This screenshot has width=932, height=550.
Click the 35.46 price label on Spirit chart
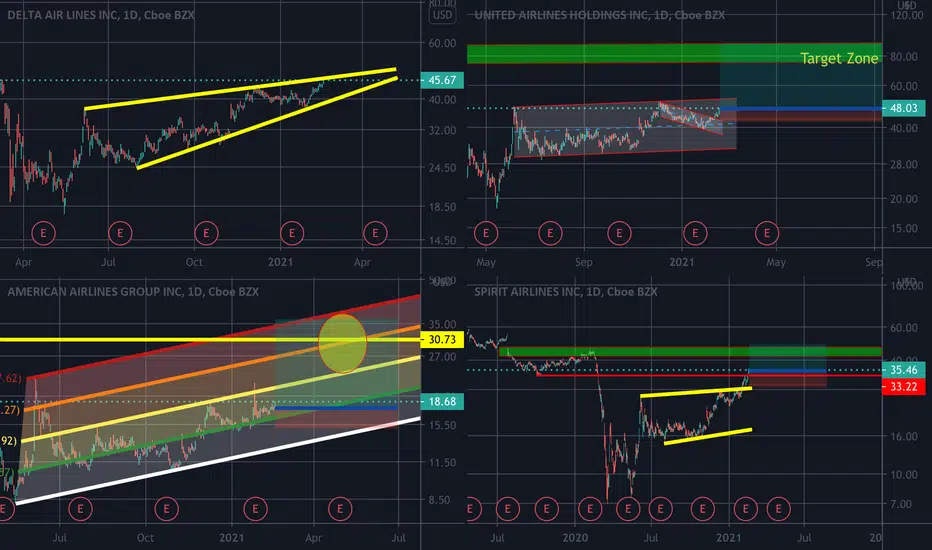click(x=903, y=370)
